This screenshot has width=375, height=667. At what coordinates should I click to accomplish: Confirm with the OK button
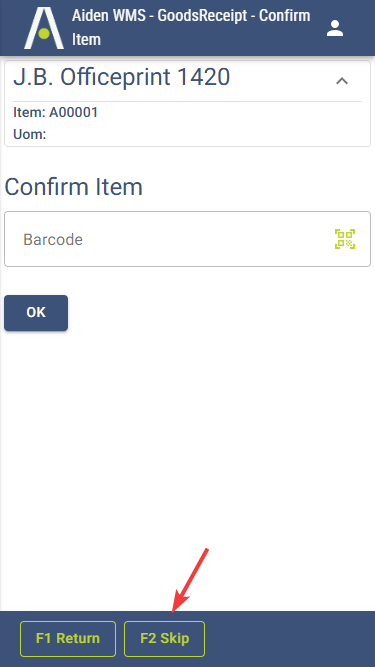tap(36, 313)
